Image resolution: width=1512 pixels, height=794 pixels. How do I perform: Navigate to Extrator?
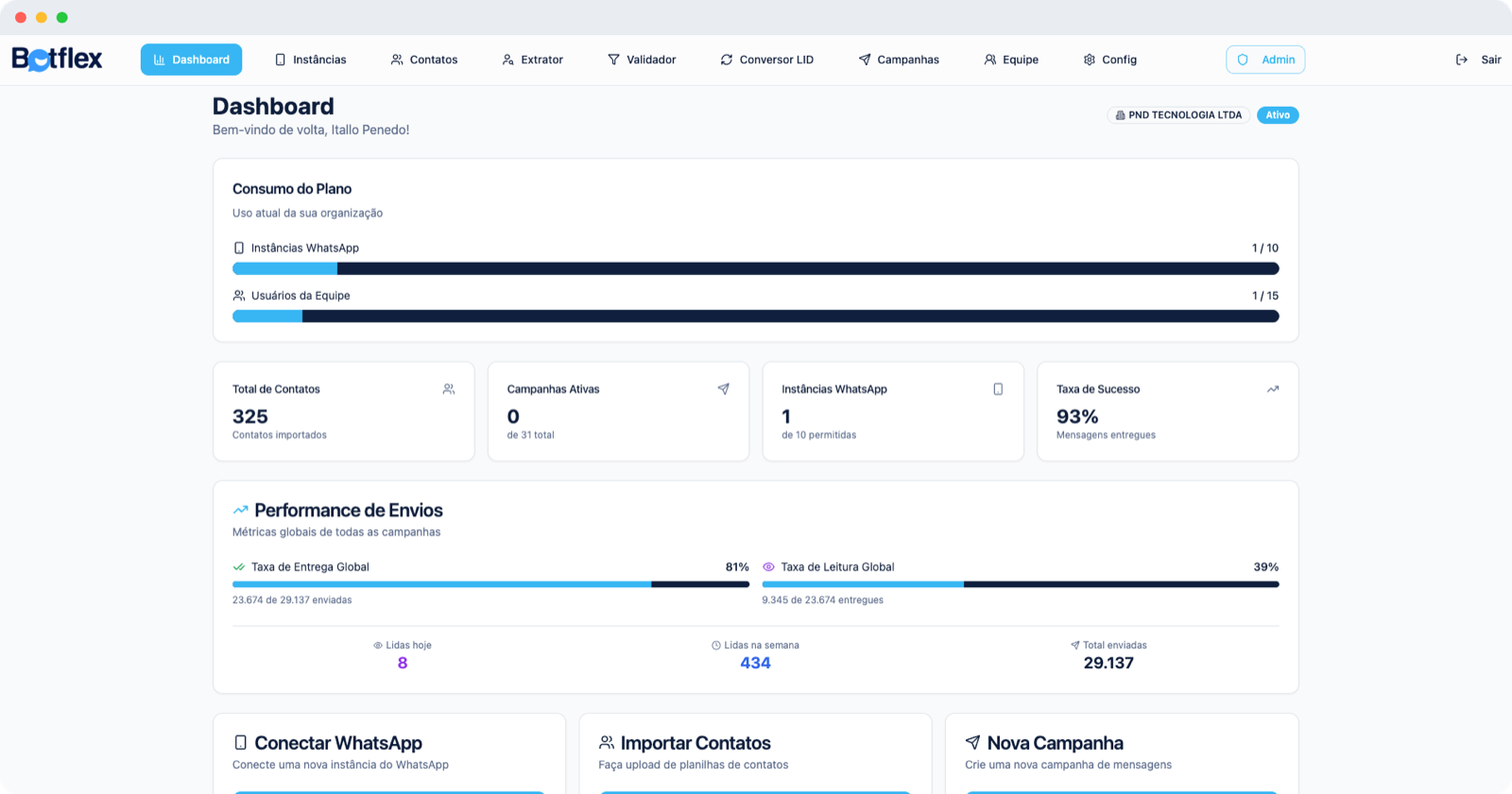533,60
